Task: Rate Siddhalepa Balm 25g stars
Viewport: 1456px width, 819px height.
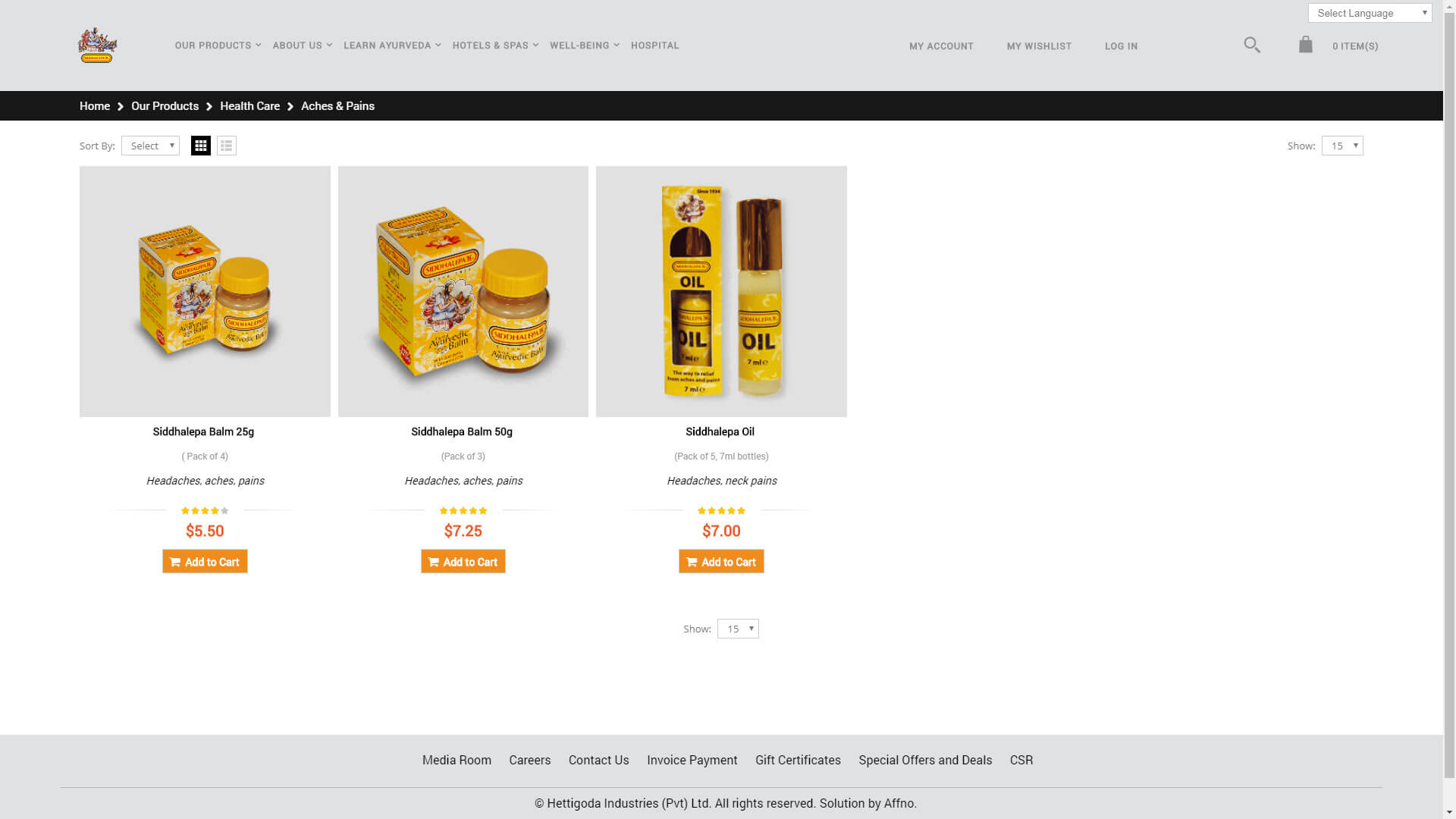Action: coord(205,510)
